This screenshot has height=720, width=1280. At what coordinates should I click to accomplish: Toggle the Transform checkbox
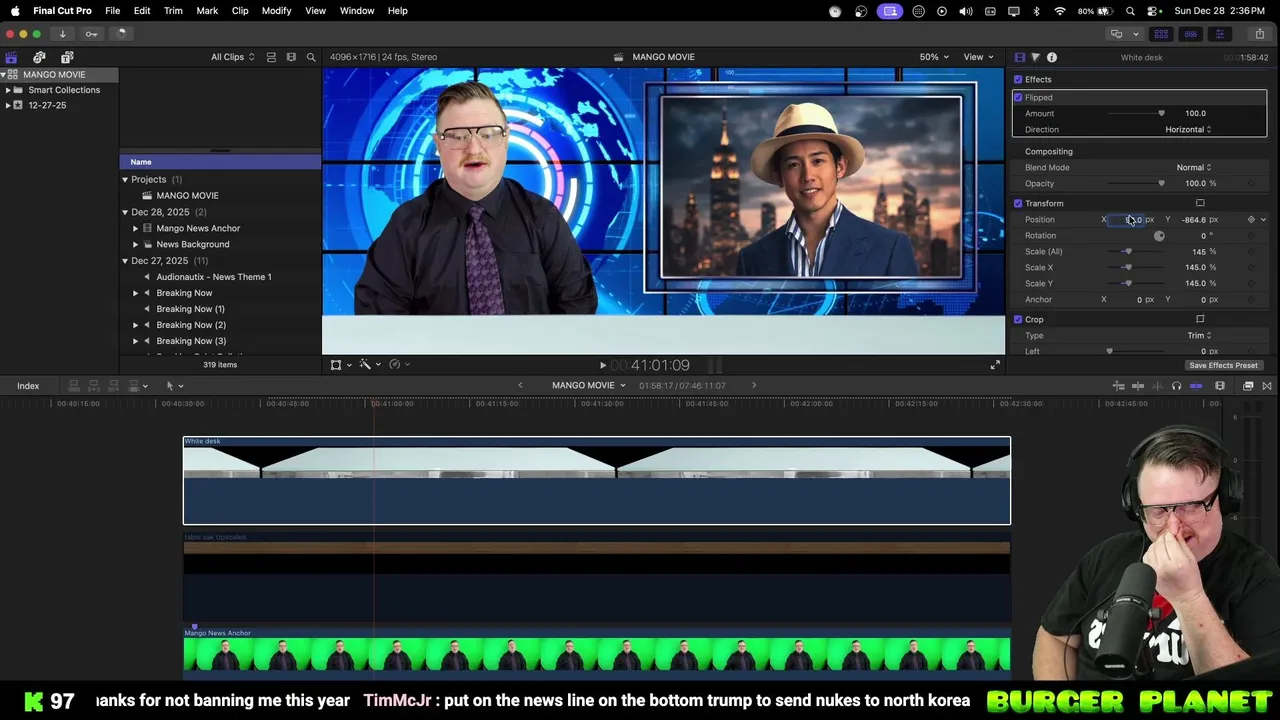click(1018, 203)
